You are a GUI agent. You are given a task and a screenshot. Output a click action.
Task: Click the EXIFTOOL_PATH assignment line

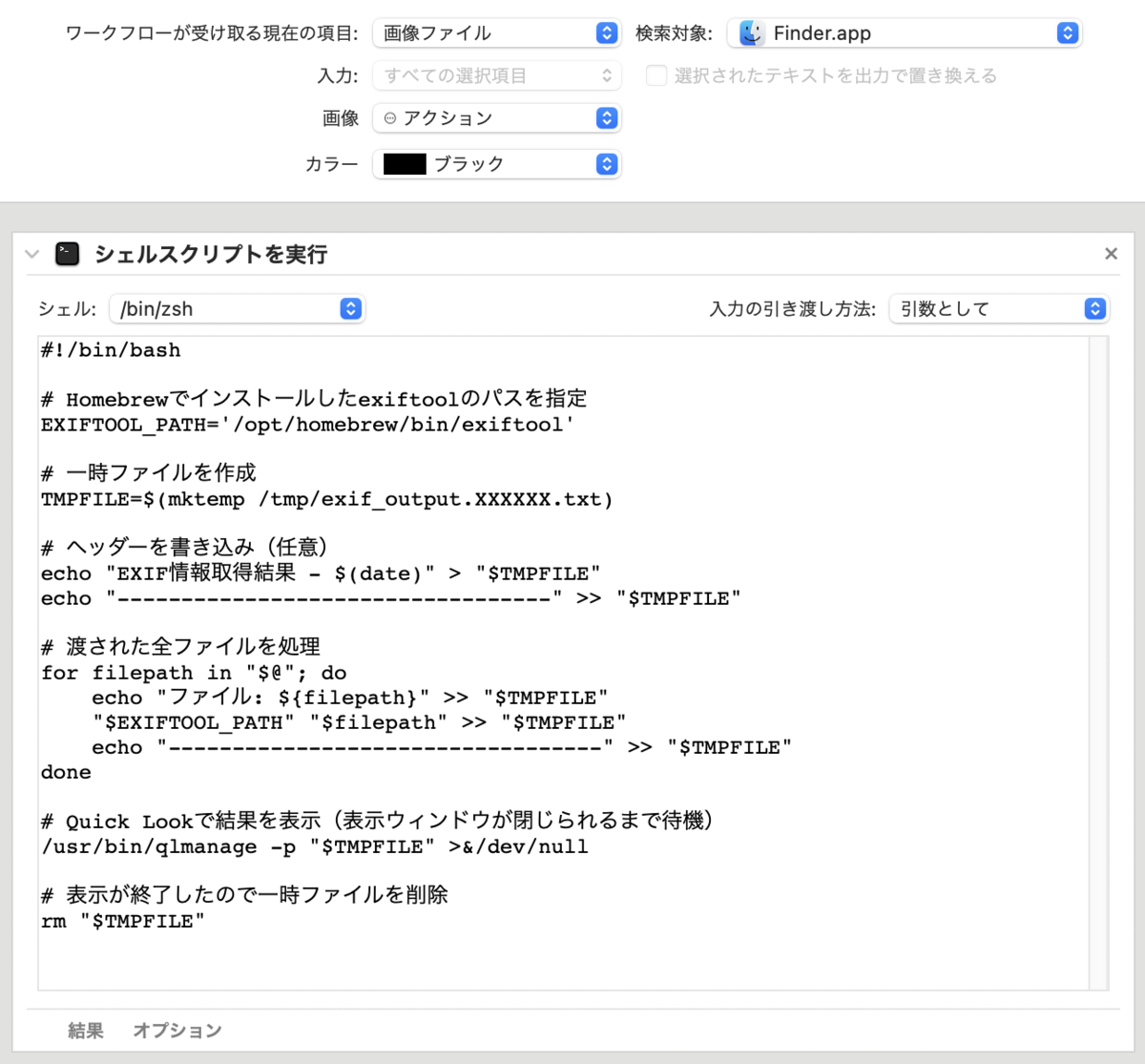tap(307, 425)
